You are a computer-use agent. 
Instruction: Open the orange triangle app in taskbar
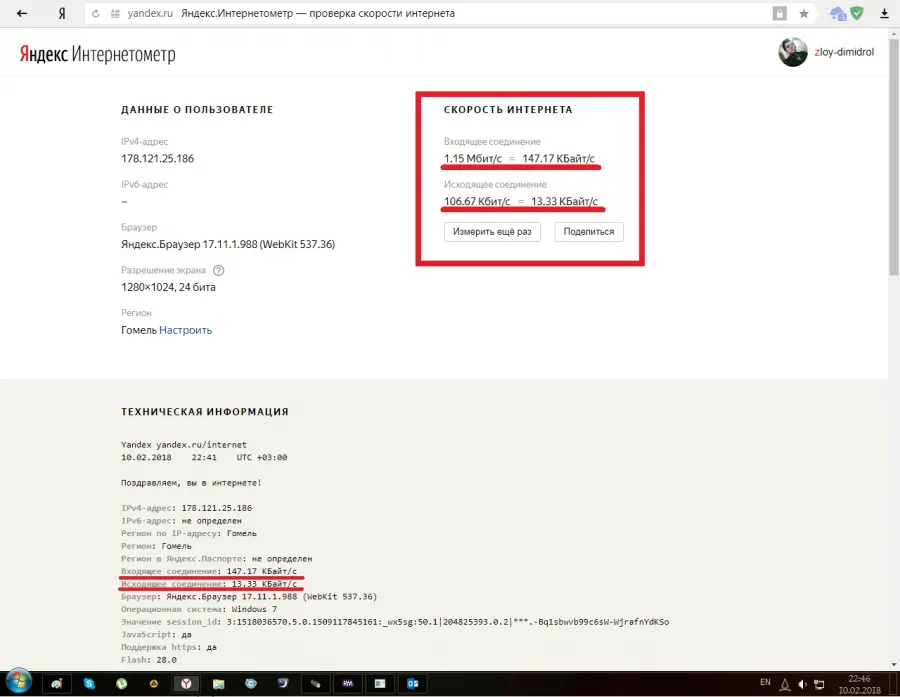coord(154,684)
